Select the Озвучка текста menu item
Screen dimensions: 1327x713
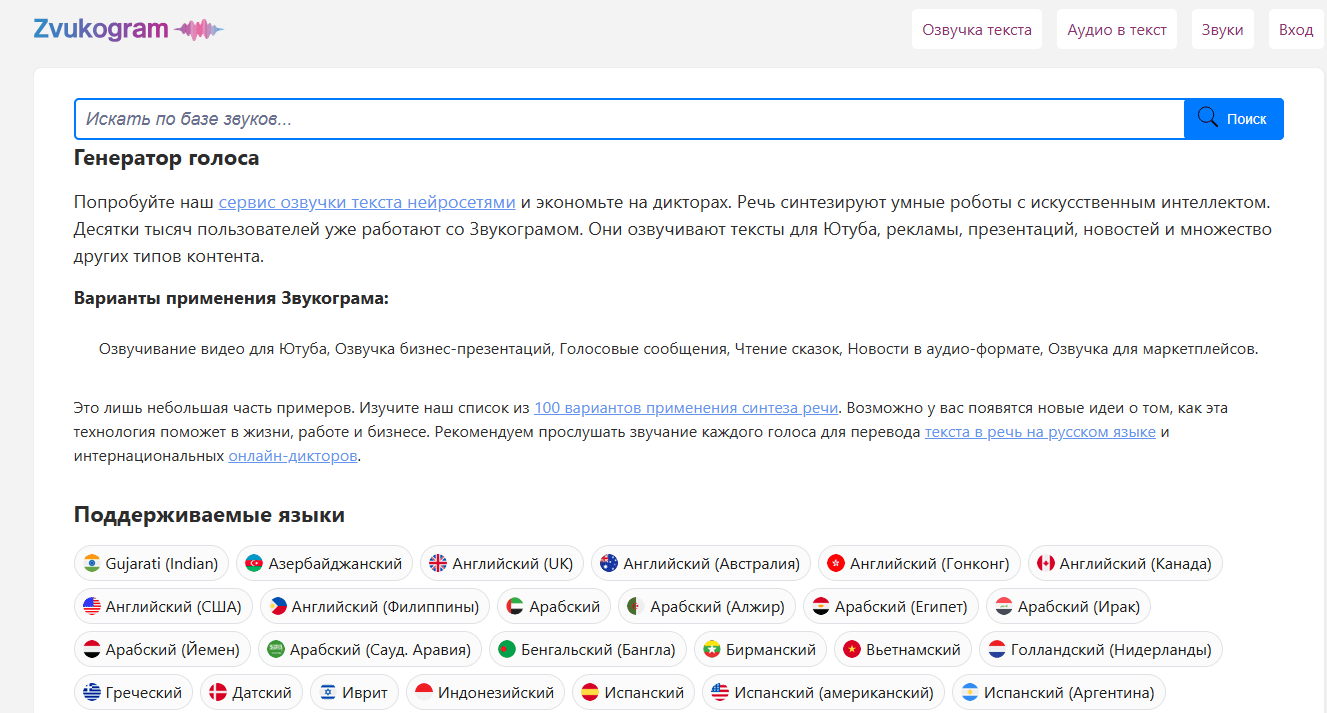[976, 29]
